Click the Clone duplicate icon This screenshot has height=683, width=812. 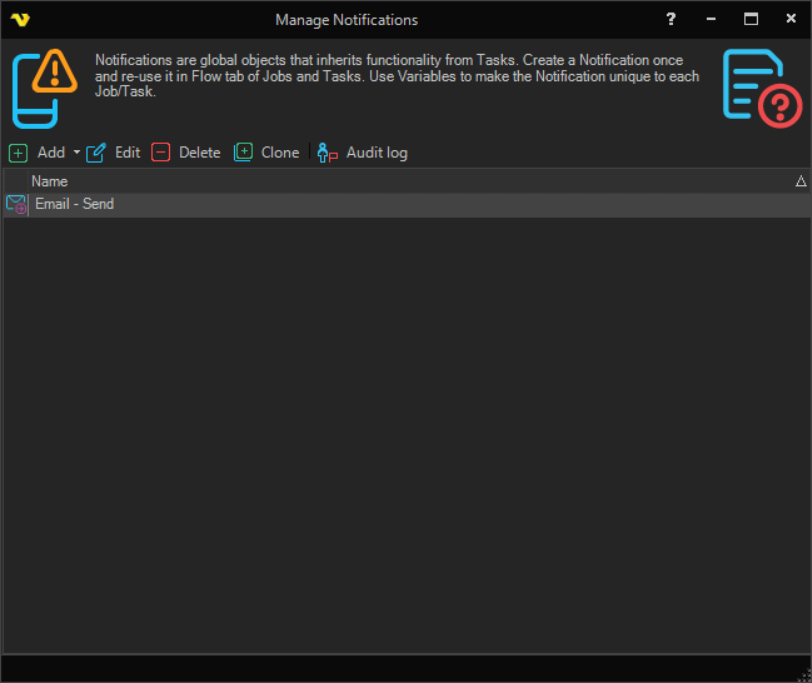(243, 153)
